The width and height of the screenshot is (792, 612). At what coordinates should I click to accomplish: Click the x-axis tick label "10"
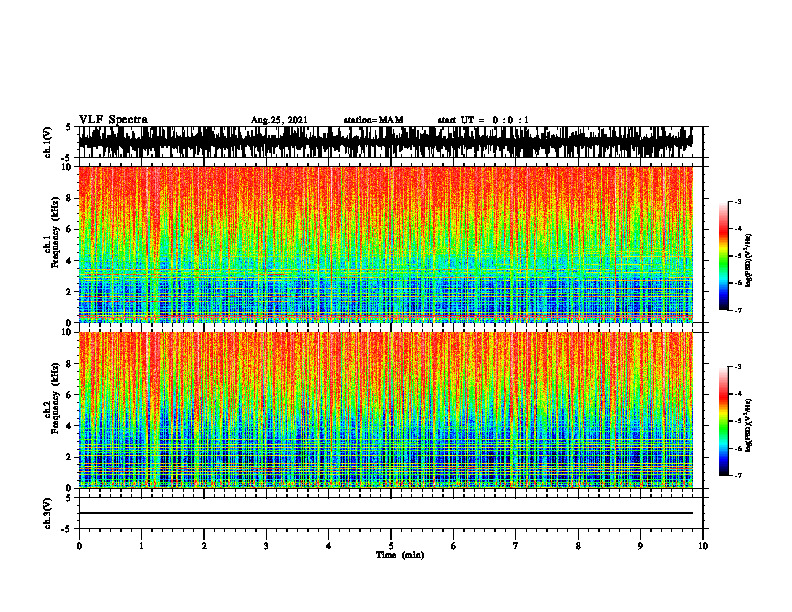[x=703, y=546]
